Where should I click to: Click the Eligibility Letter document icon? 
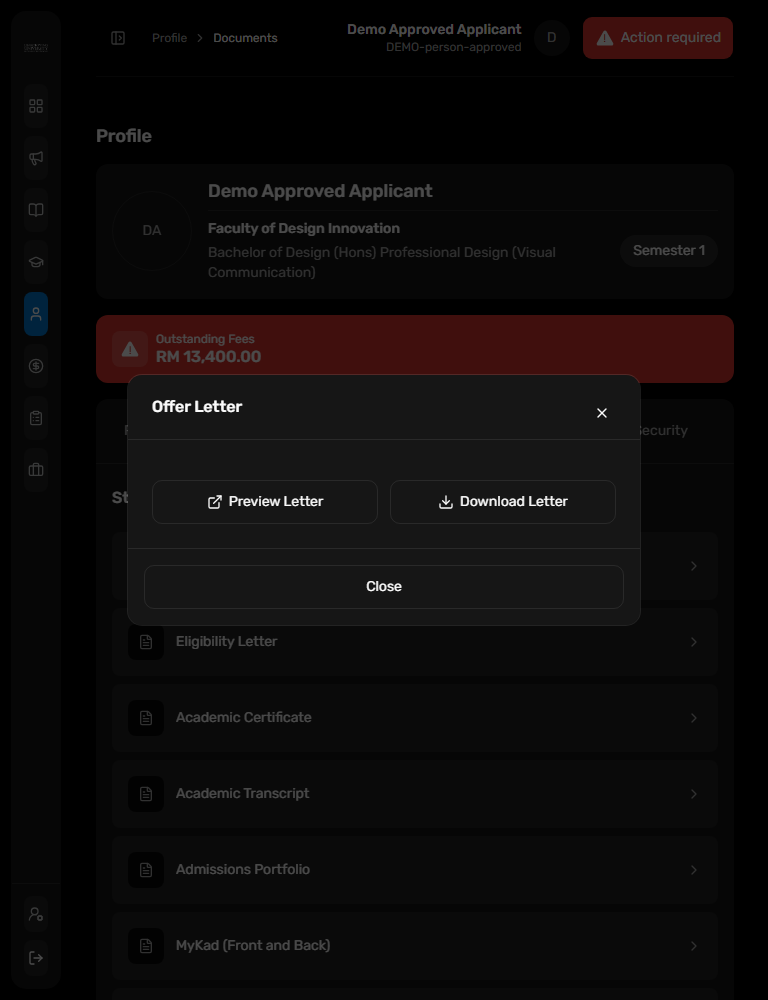[x=146, y=642]
